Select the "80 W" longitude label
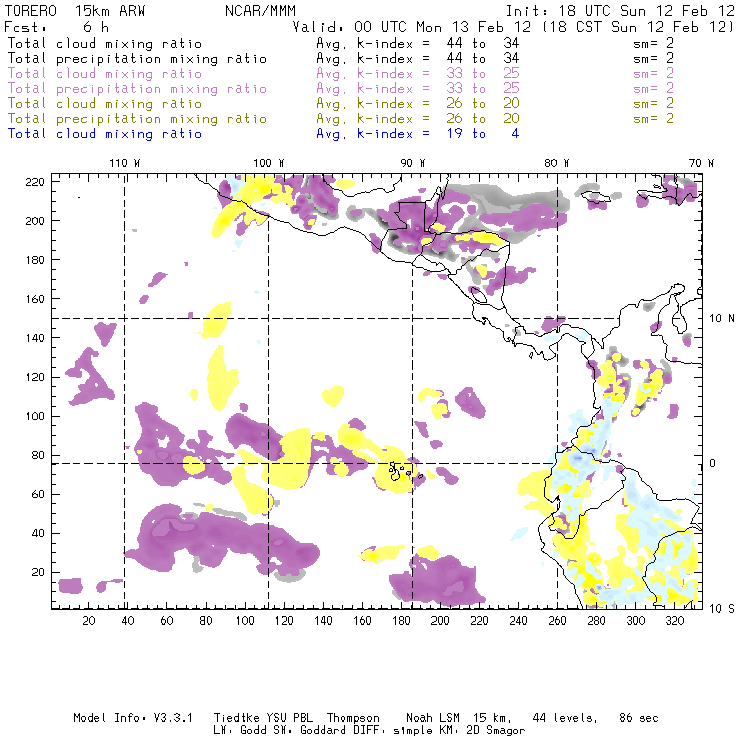Screen dimensions: 740x740 (557, 163)
